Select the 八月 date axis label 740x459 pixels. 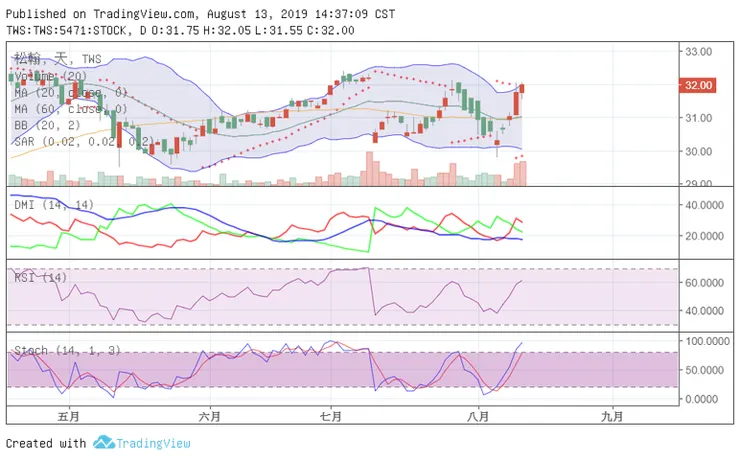click(479, 417)
